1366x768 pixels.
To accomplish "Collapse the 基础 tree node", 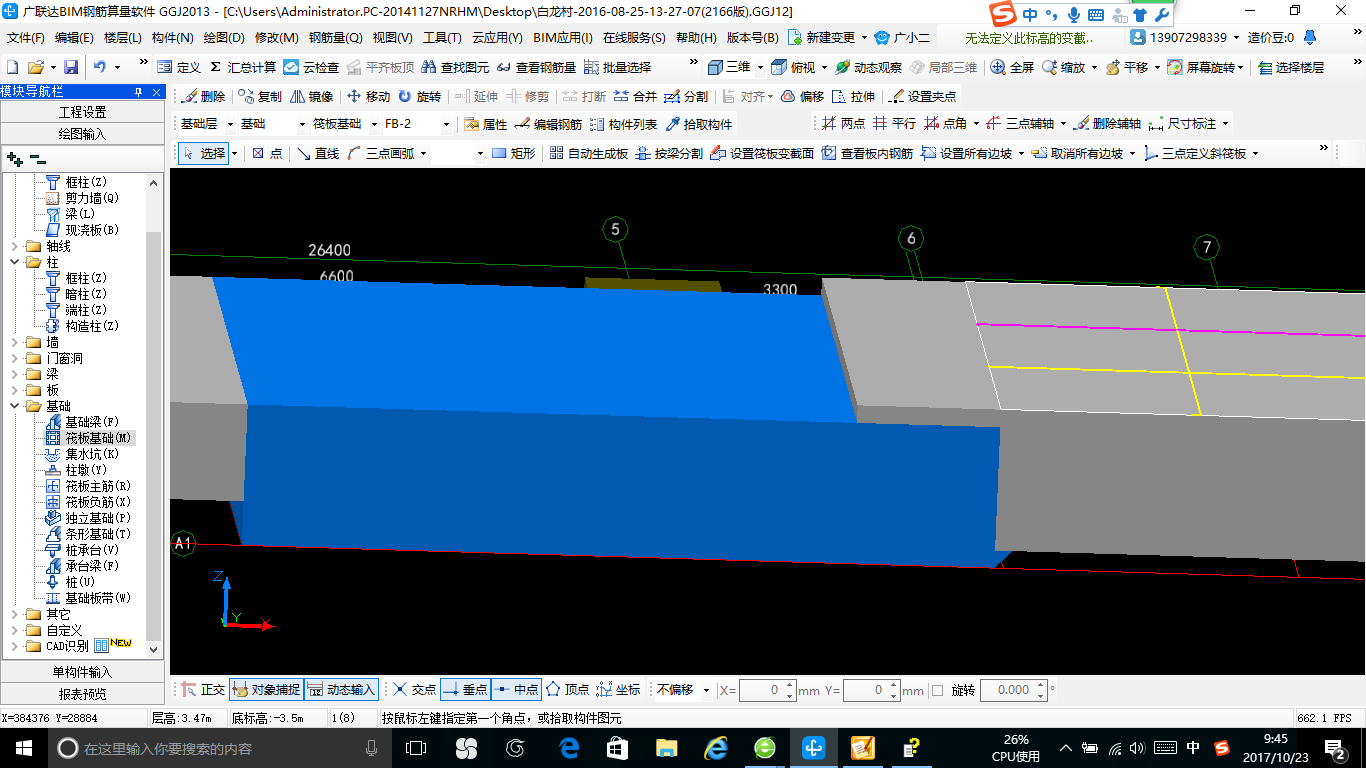I will (x=13, y=406).
